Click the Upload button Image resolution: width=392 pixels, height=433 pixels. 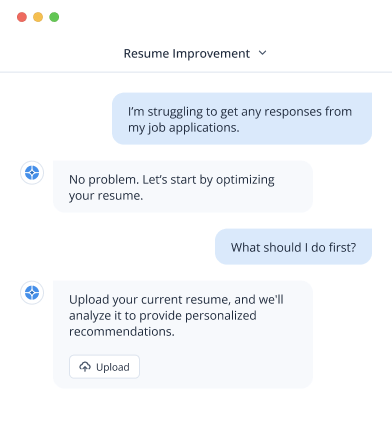[x=104, y=367]
